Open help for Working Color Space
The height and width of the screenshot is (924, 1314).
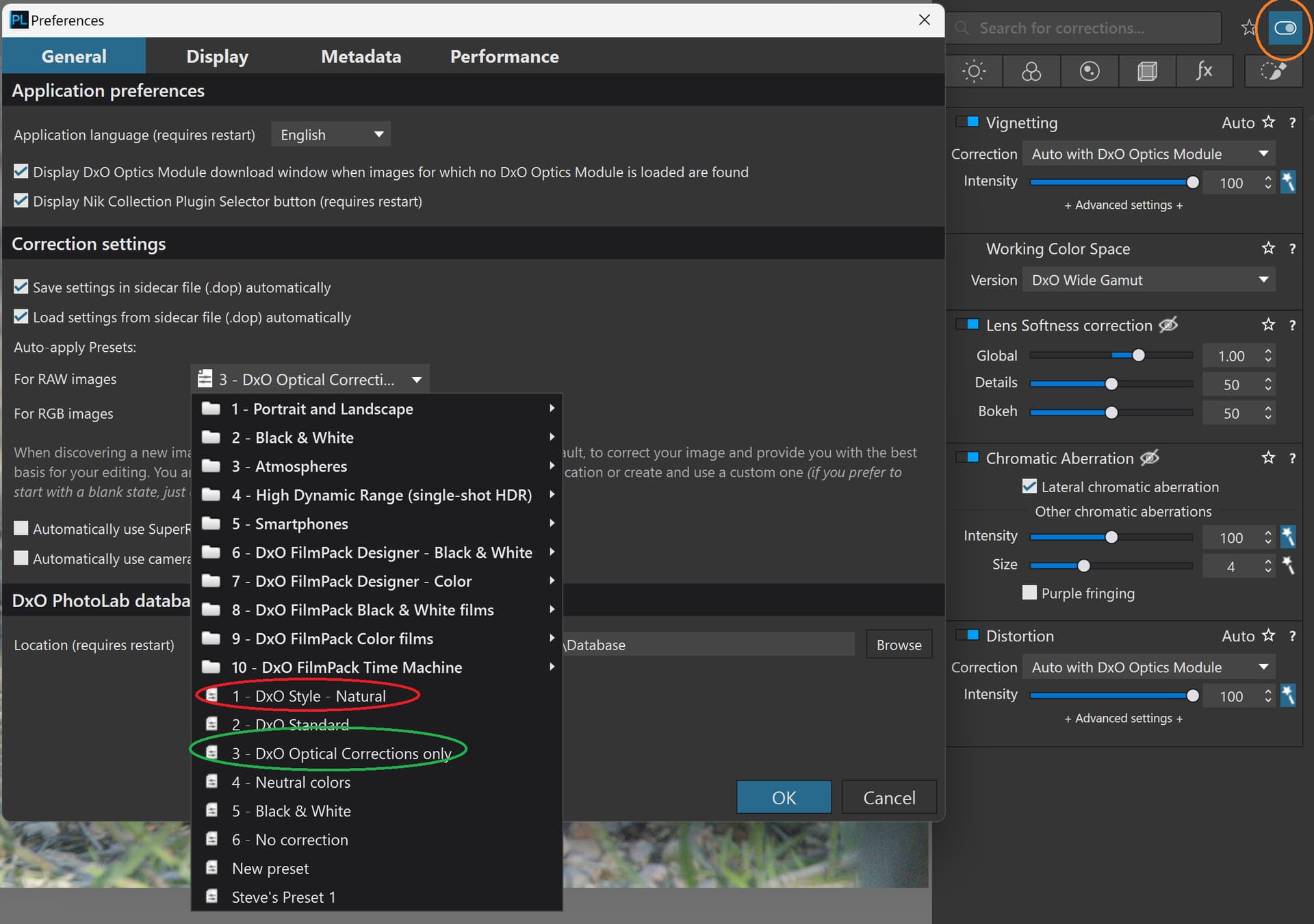point(1292,248)
